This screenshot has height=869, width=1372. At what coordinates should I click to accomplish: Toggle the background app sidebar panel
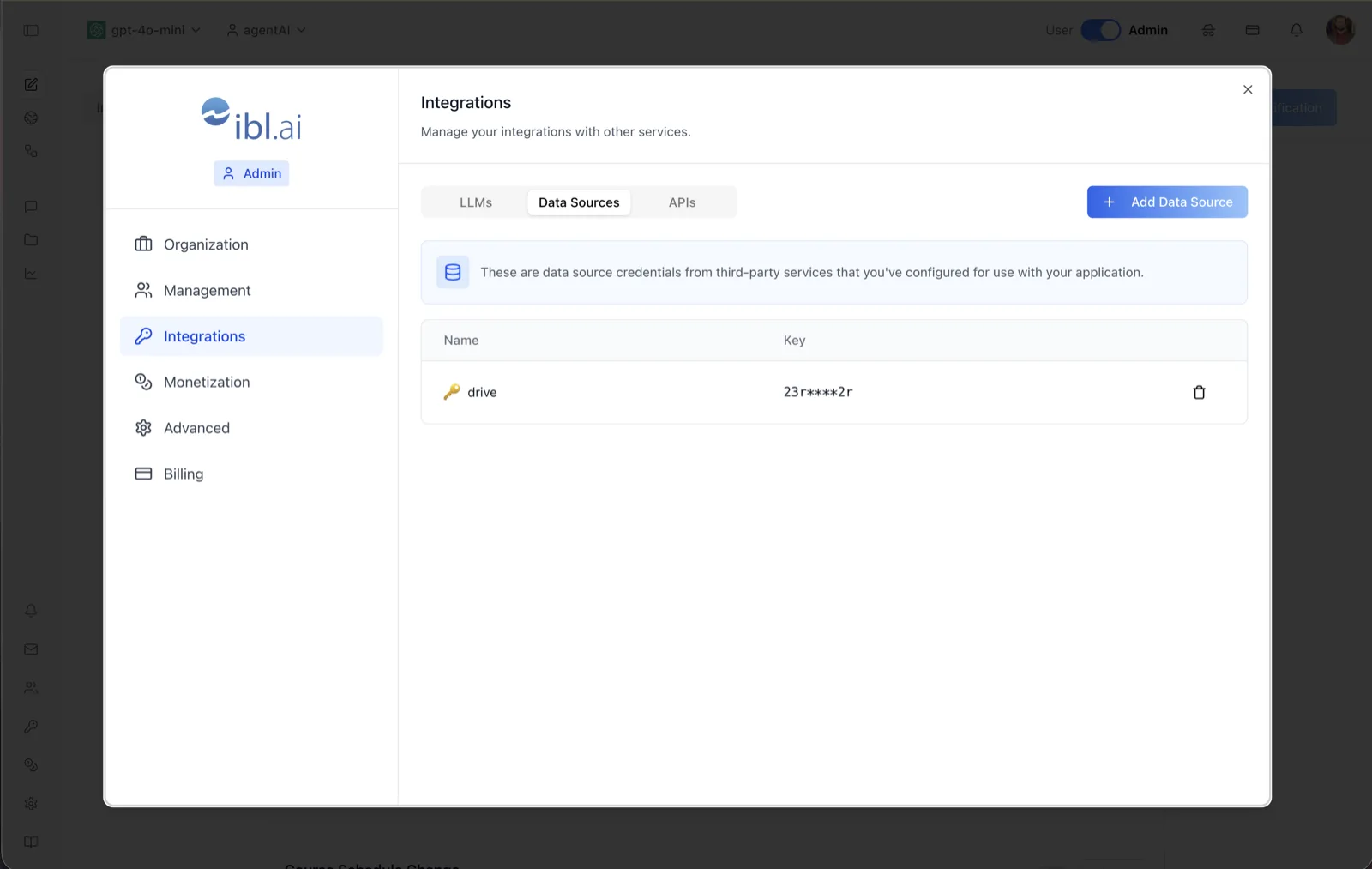pyautogui.click(x=31, y=30)
